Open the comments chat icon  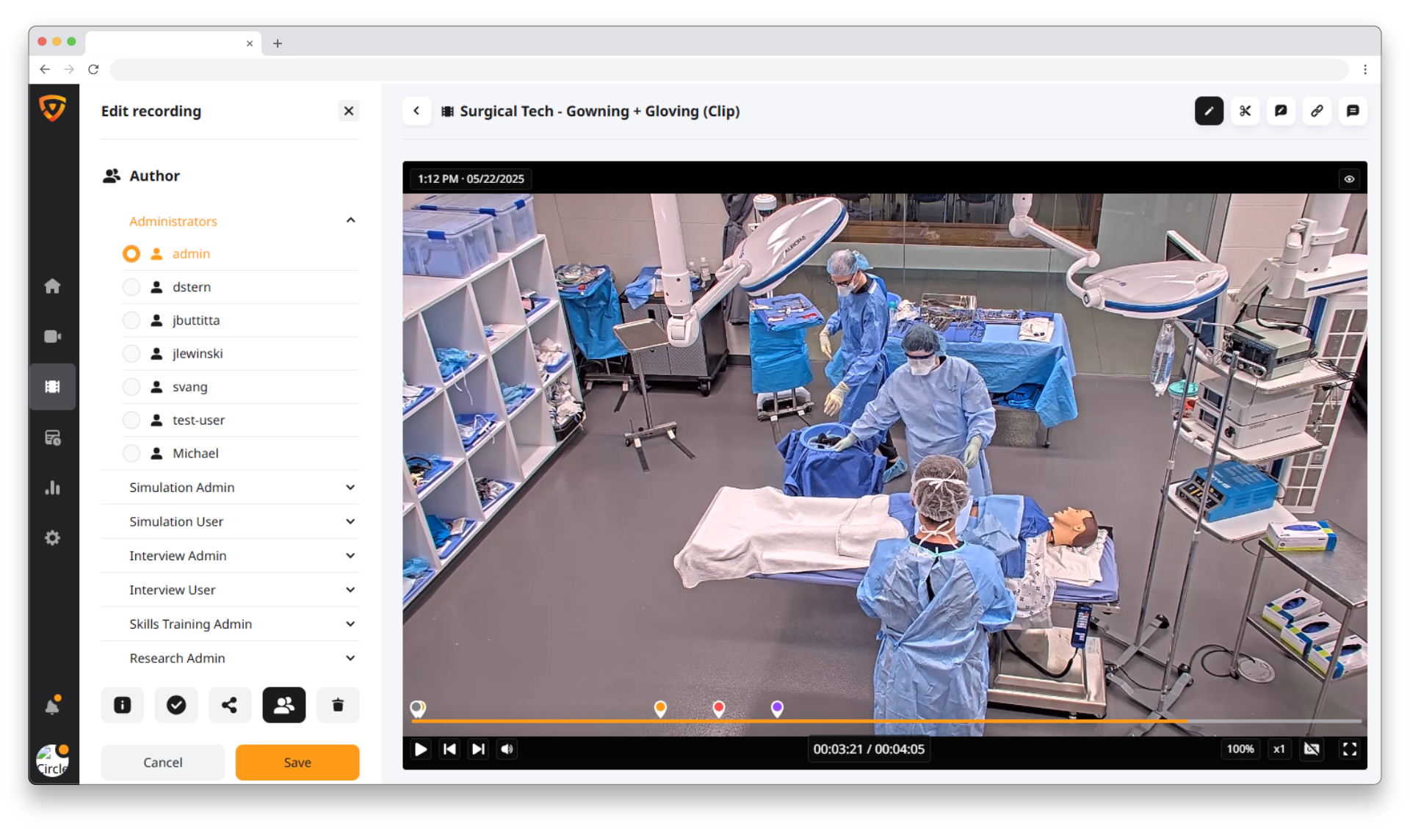pos(1353,111)
